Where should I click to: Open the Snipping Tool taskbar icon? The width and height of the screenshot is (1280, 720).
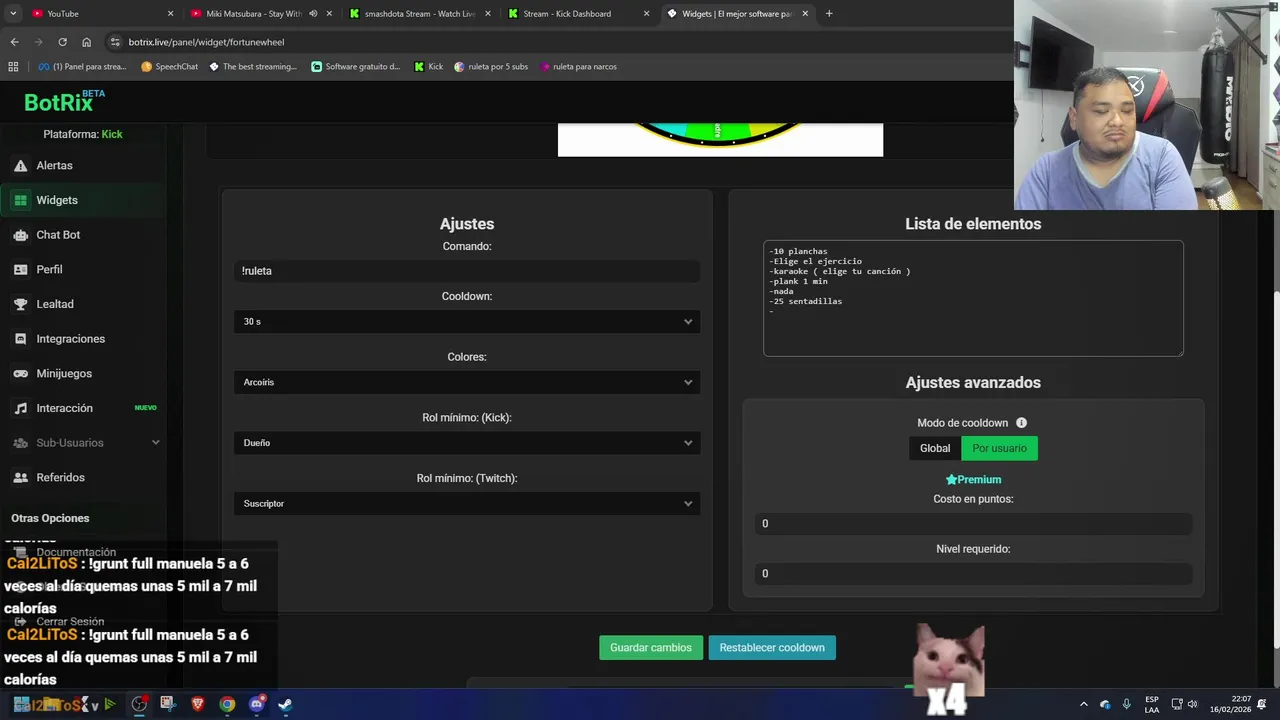(167, 704)
